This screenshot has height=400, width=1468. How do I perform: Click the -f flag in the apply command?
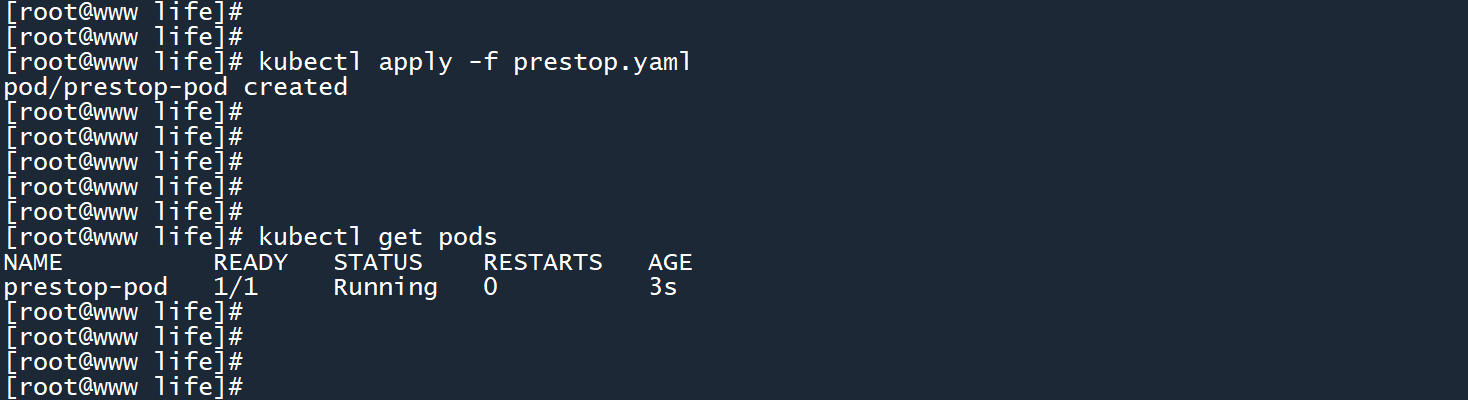click(483, 62)
